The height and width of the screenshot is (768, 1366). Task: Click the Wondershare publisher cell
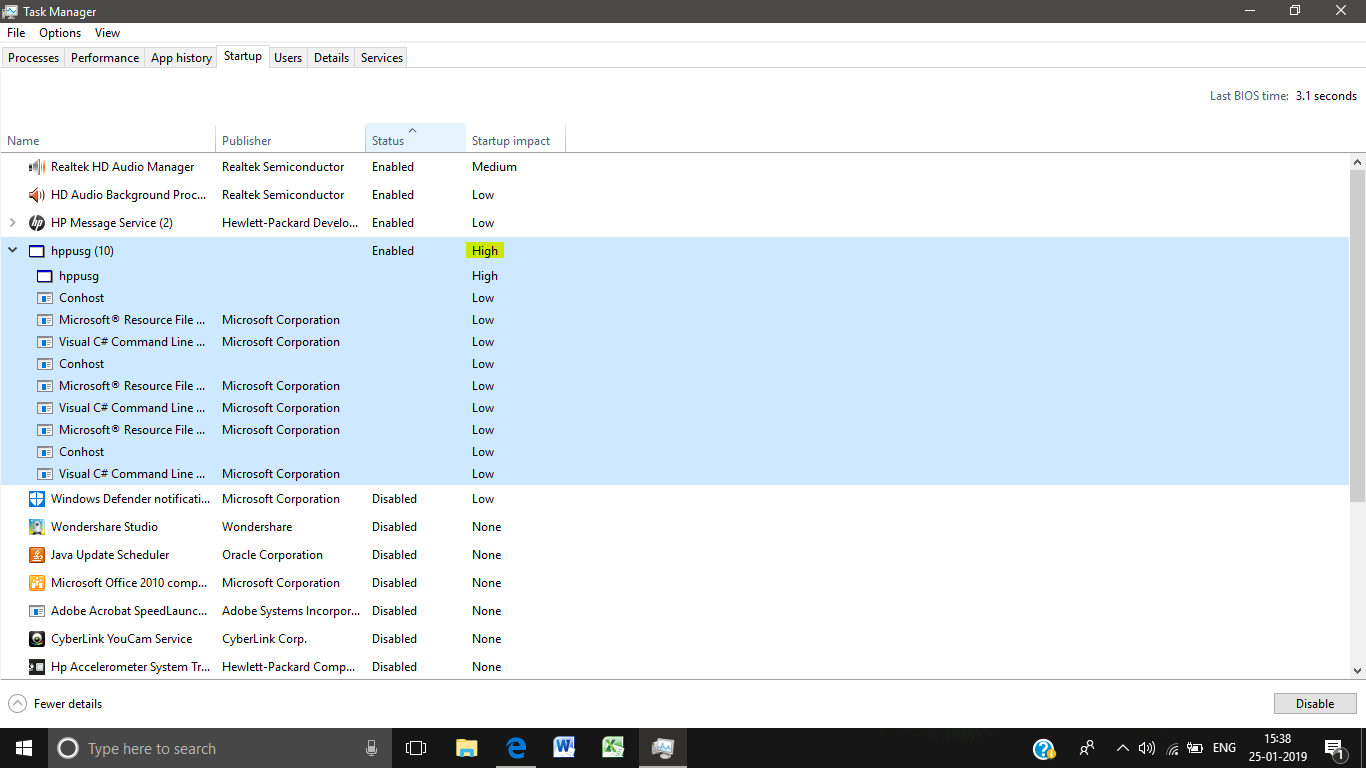click(257, 527)
